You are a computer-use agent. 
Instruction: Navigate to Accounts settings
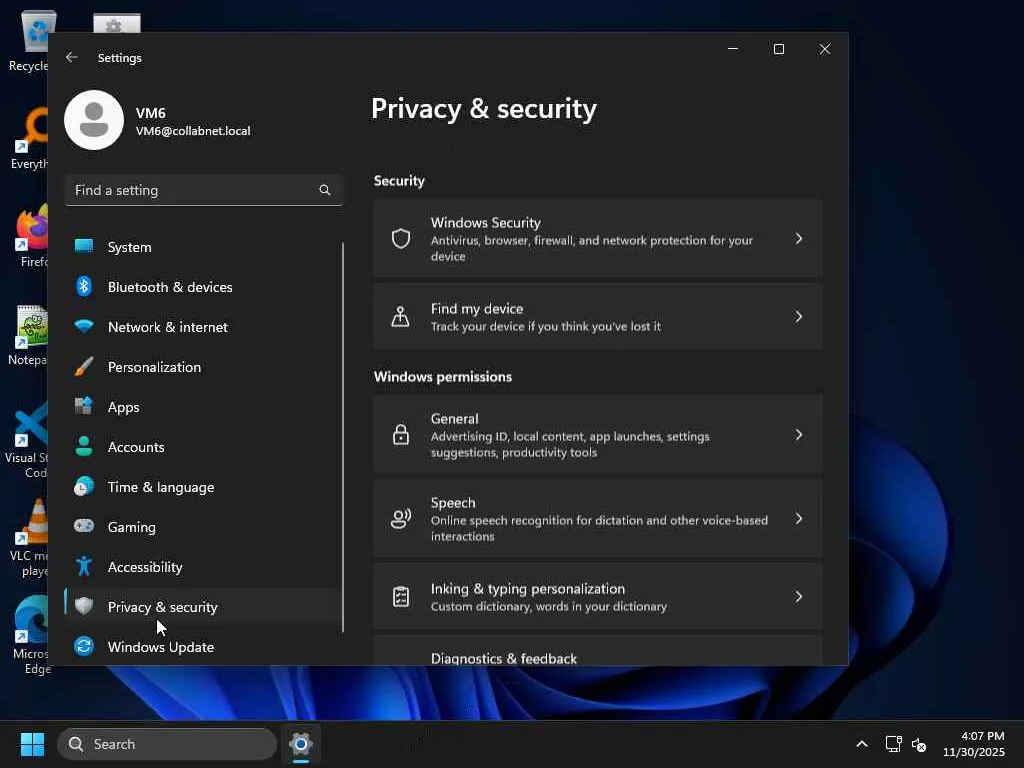202,447
